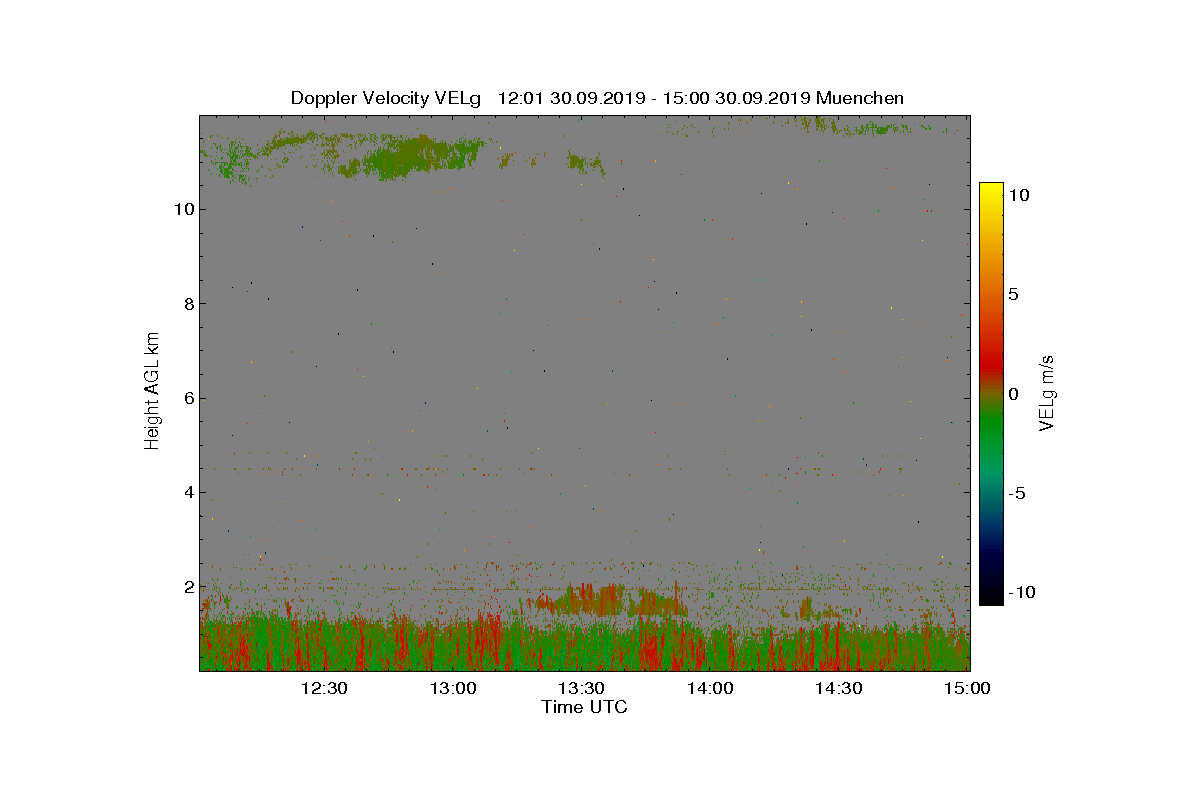Viewport: 1200px width, 800px height.
Task: Click the 14:00 time tick label
Action: point(710,688)
